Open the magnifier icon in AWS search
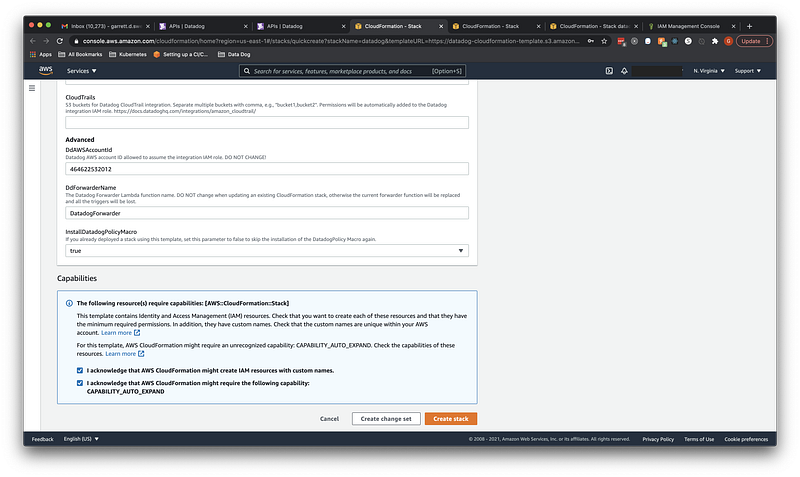This screenshot has height=477, width=800. point(247,71)
